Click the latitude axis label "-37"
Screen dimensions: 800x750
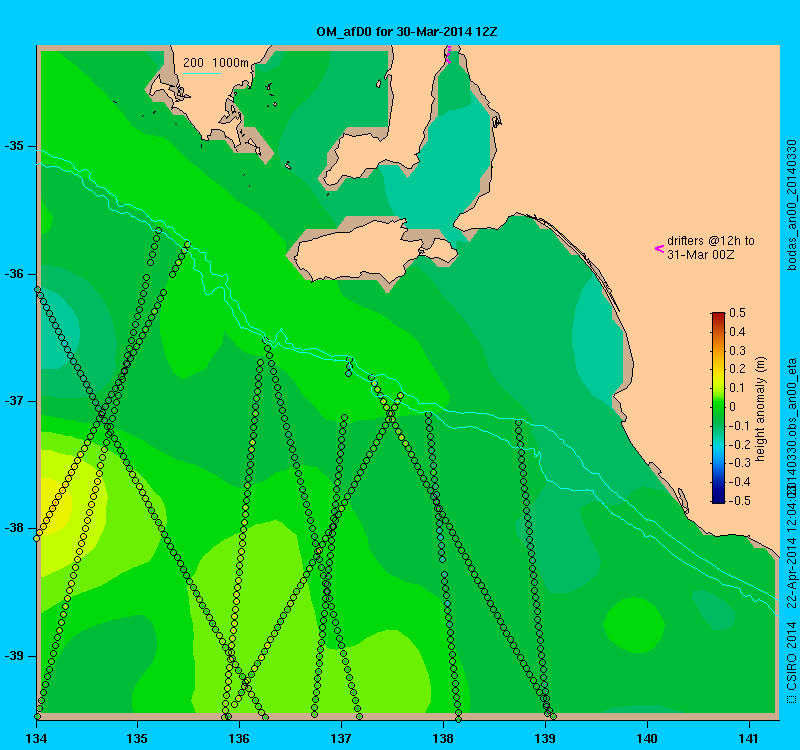coord(14,401)
